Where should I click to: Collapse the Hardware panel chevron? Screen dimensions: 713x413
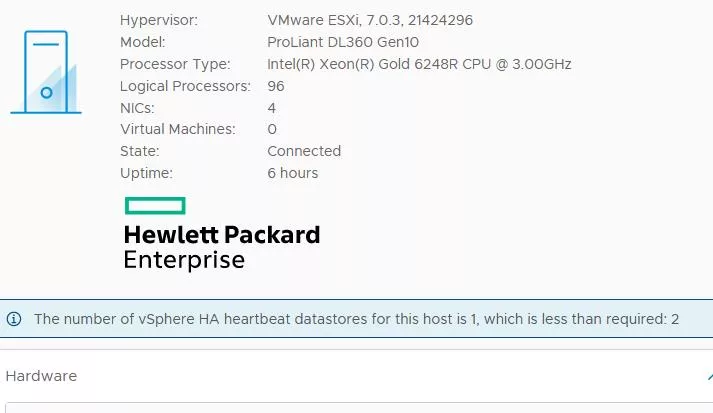pos(710,376)
